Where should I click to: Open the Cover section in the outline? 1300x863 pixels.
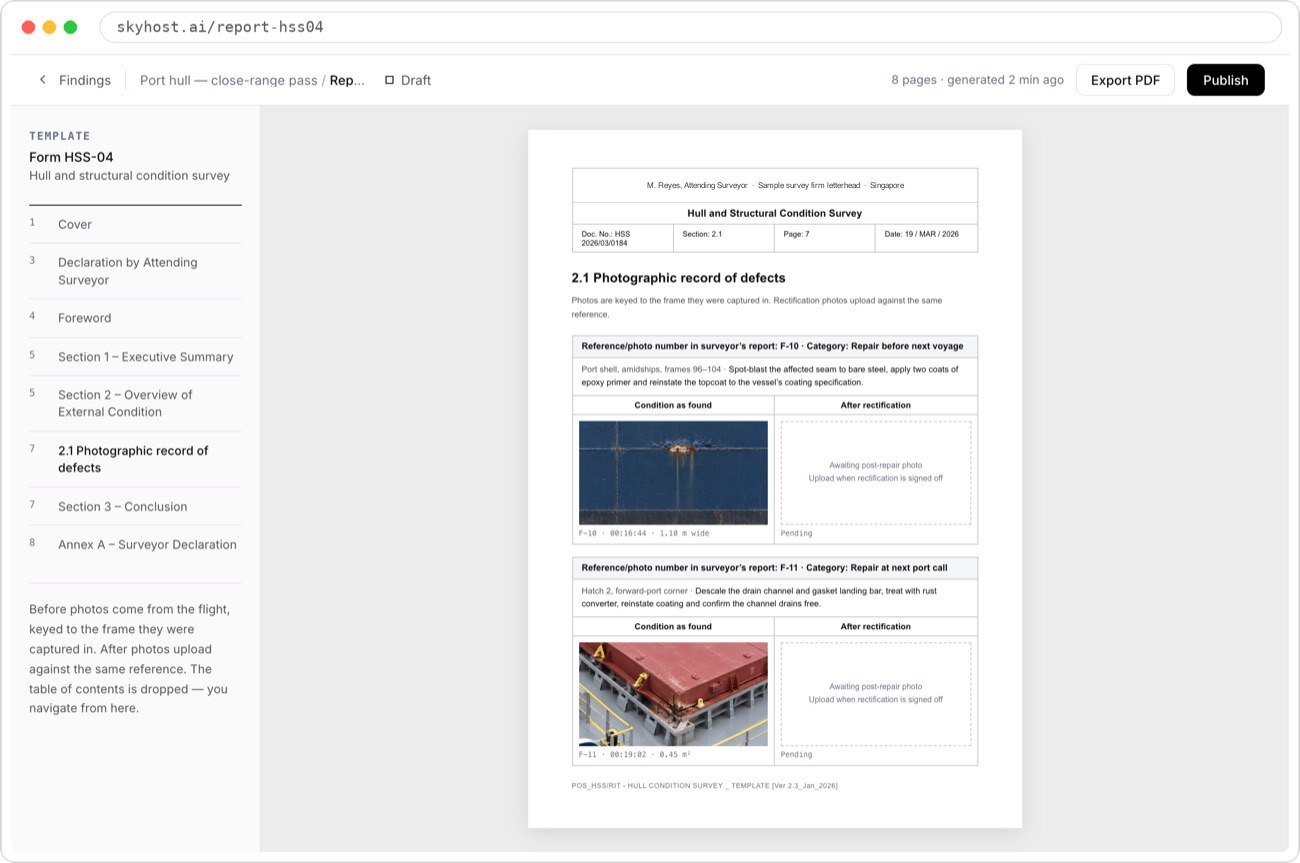[135, 224]
